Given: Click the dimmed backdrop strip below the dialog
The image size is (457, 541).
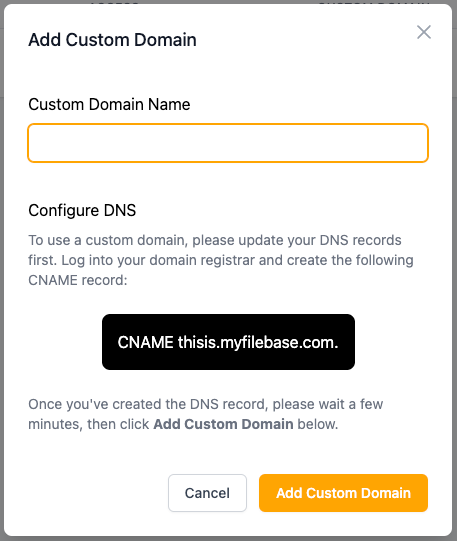Looking at the screenshot, I should click(x=228, y=539).
